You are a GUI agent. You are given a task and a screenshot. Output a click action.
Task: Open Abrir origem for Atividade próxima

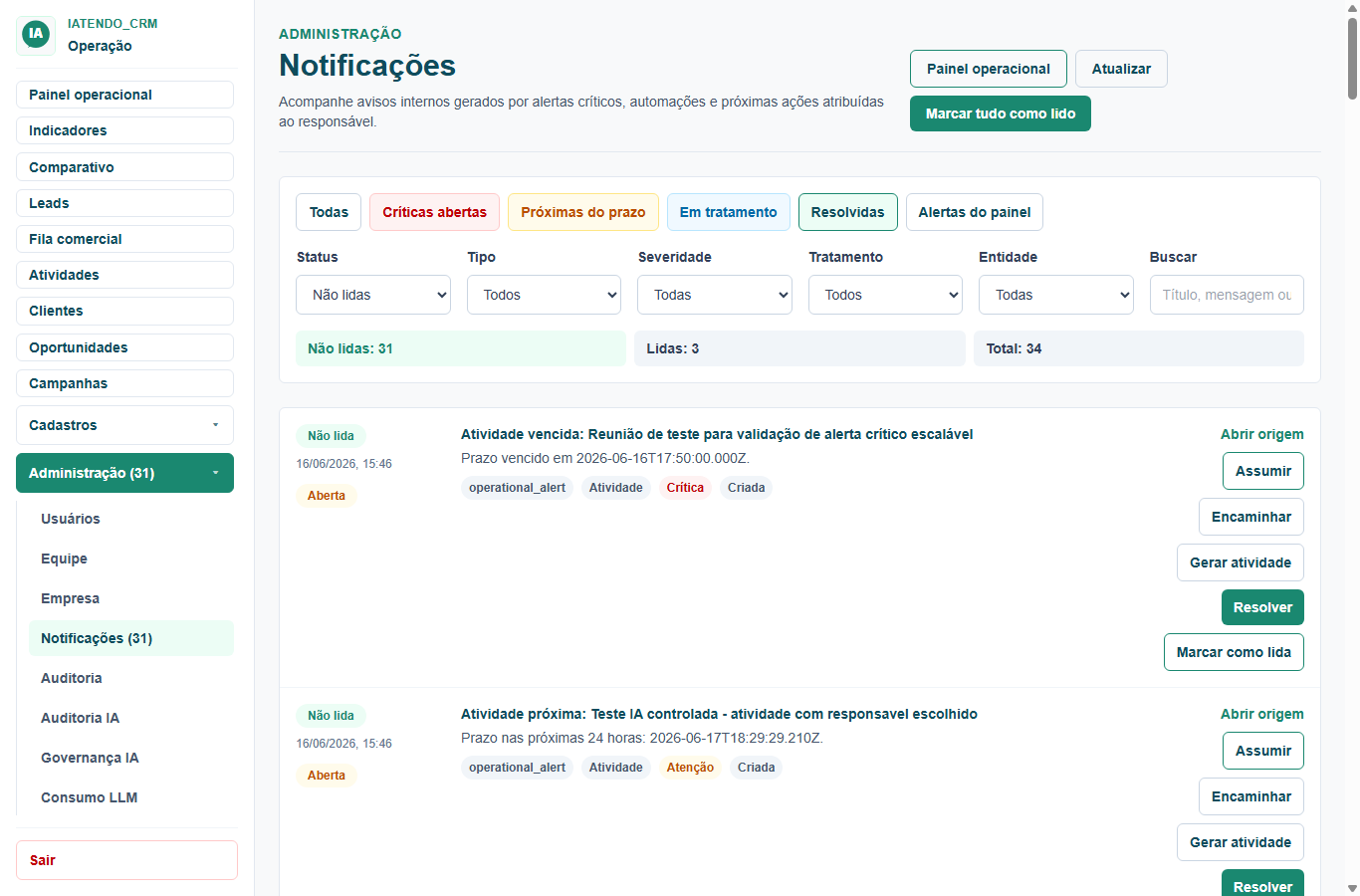1262,714
